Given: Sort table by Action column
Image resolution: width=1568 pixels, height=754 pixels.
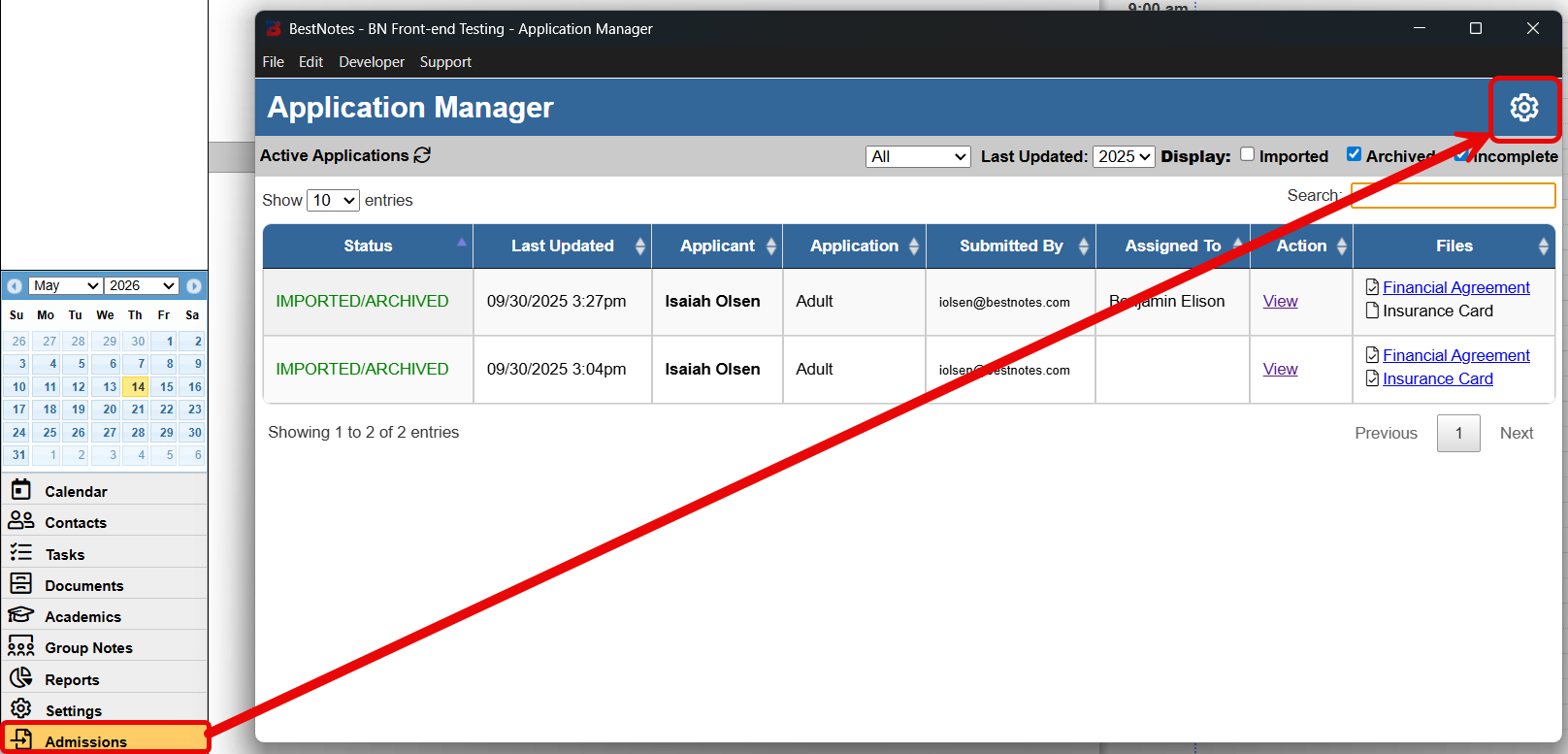Looking at the screenshot, I should click(1301, 246).
